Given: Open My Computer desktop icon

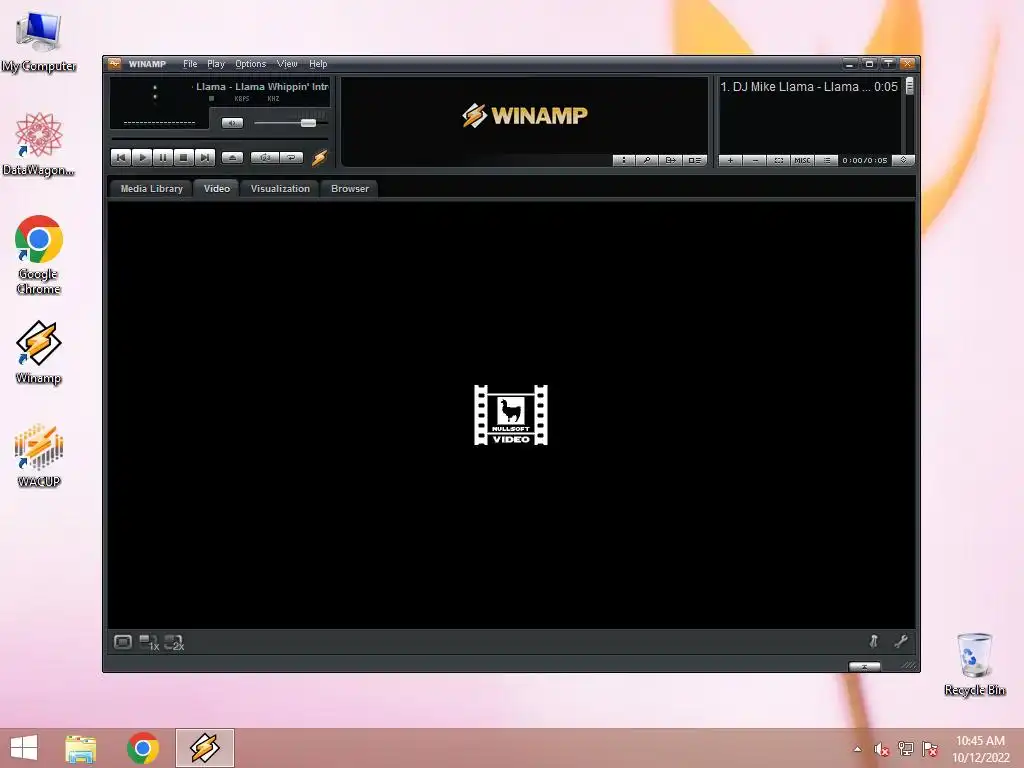Looking at the screenshot, I should click(39, 41).
